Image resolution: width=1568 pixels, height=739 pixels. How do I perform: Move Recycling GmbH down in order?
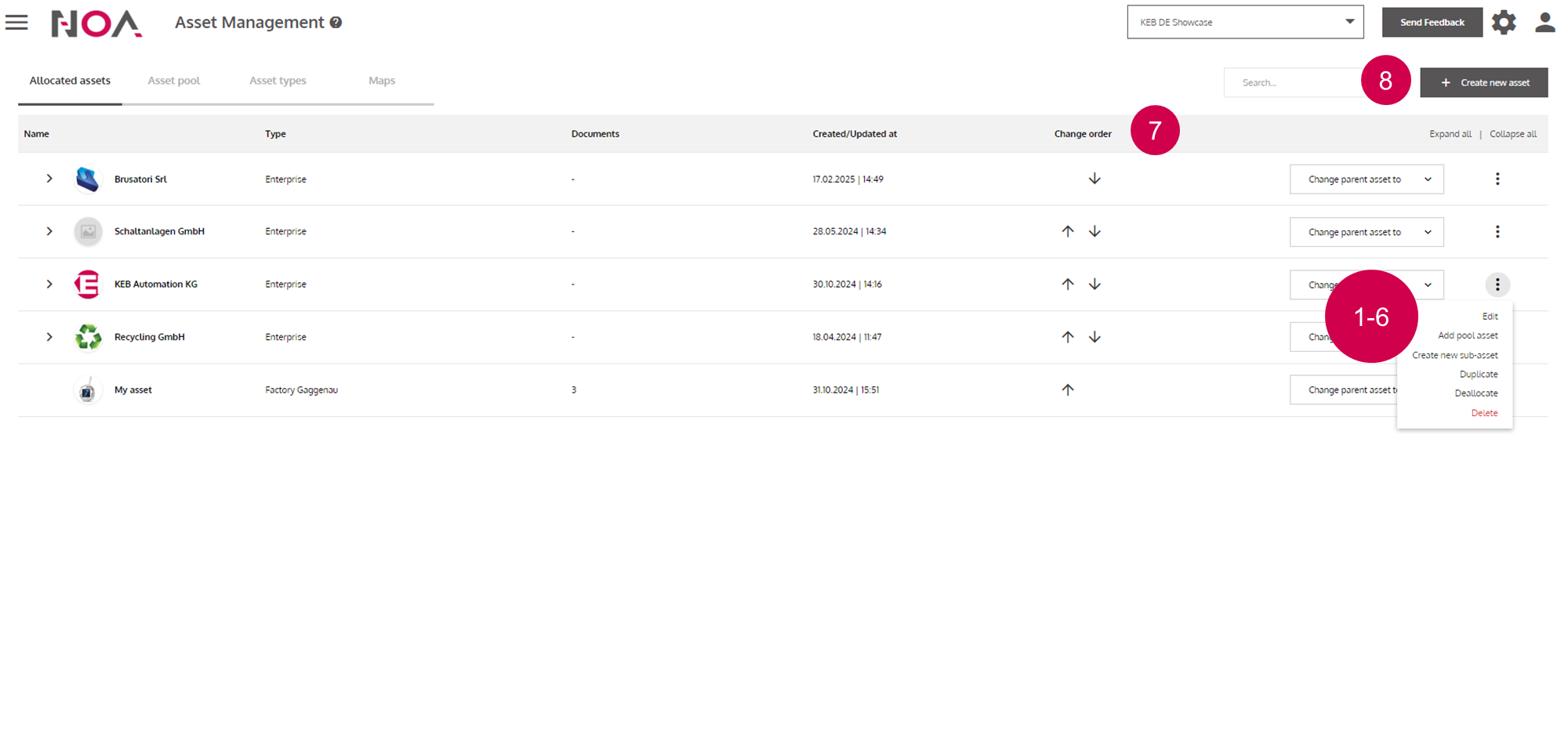click(1094, 337)
